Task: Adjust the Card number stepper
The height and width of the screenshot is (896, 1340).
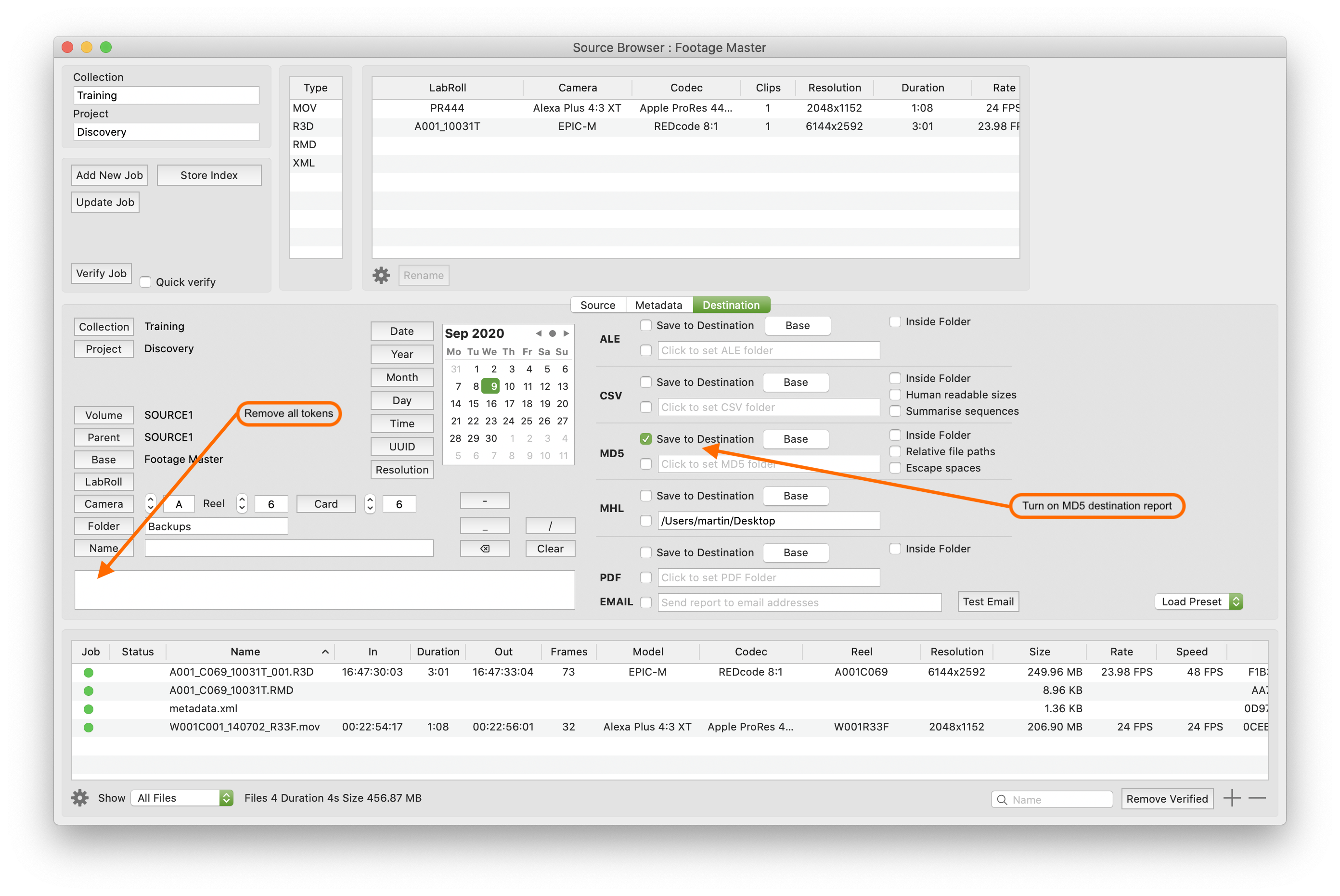Action: click(x=370, y=503)
